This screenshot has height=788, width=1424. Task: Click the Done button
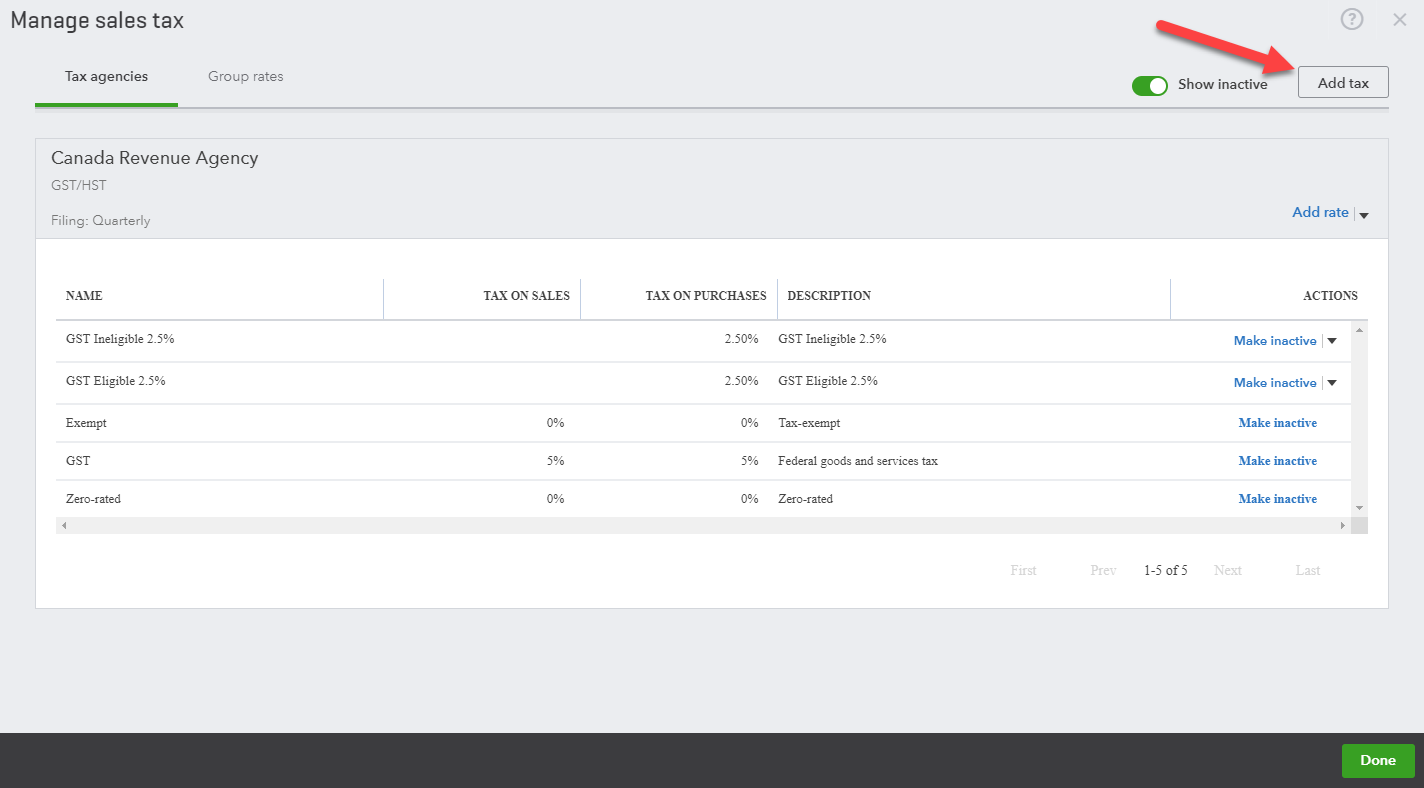(1377, 760)
